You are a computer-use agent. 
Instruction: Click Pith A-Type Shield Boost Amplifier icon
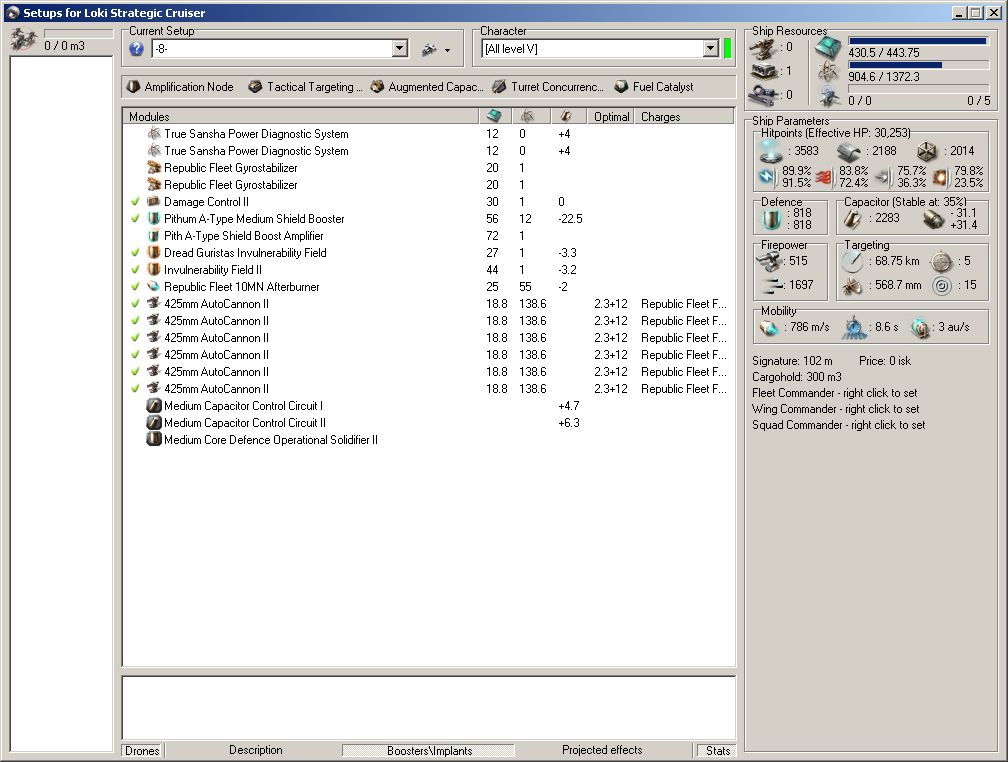point(154,235)
